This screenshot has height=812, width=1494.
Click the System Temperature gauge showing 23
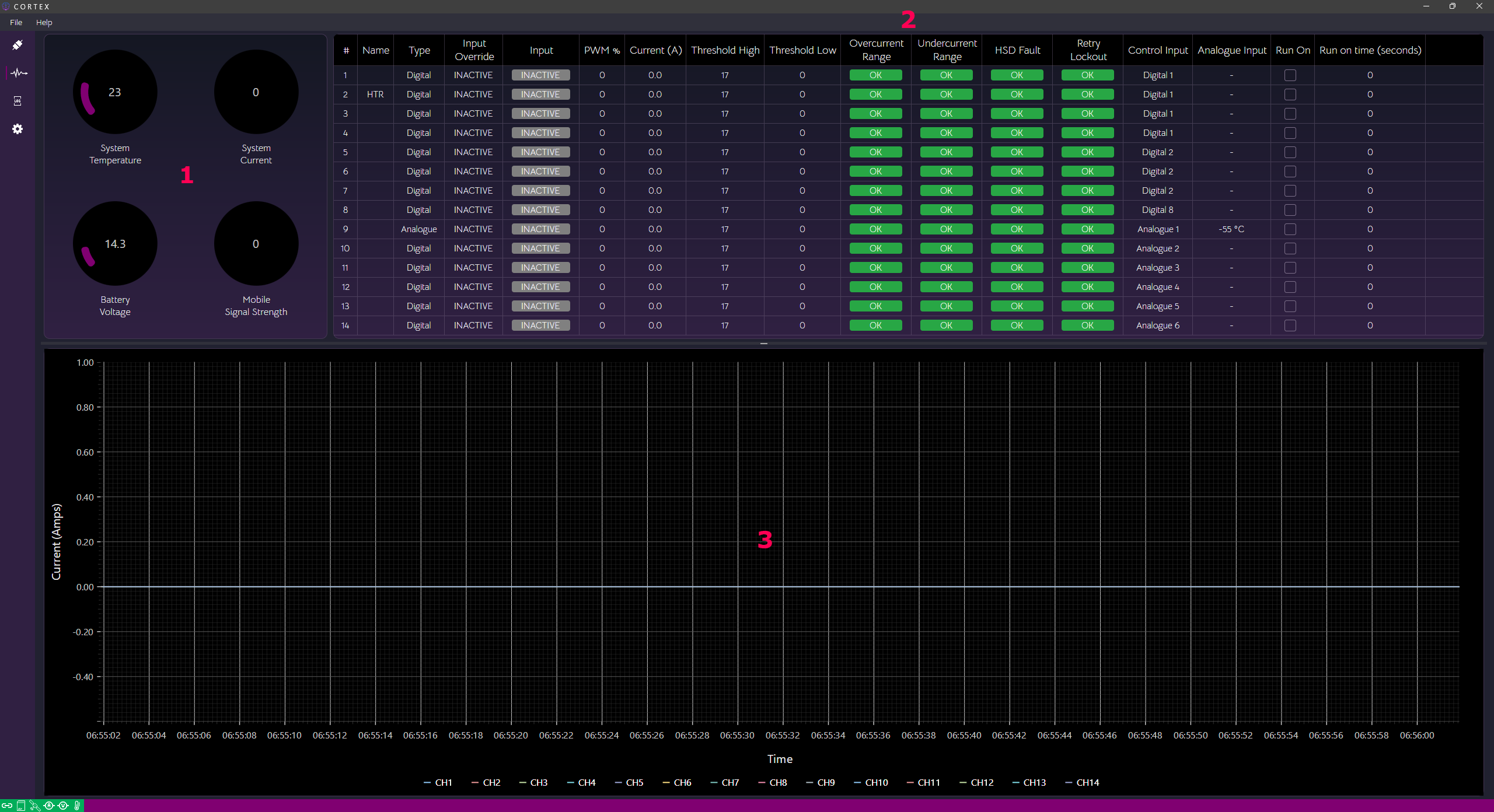pyautogui.click(x=115, y=92)
